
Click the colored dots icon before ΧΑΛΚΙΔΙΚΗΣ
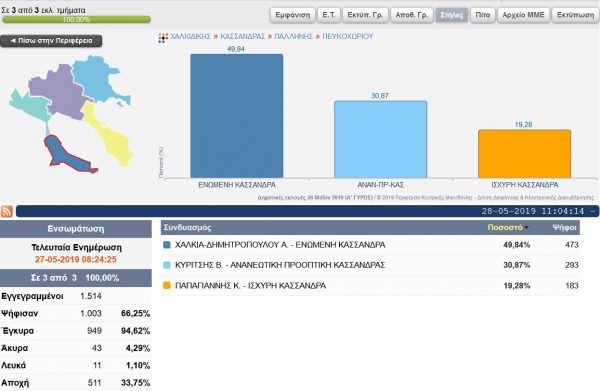point(163,37)
